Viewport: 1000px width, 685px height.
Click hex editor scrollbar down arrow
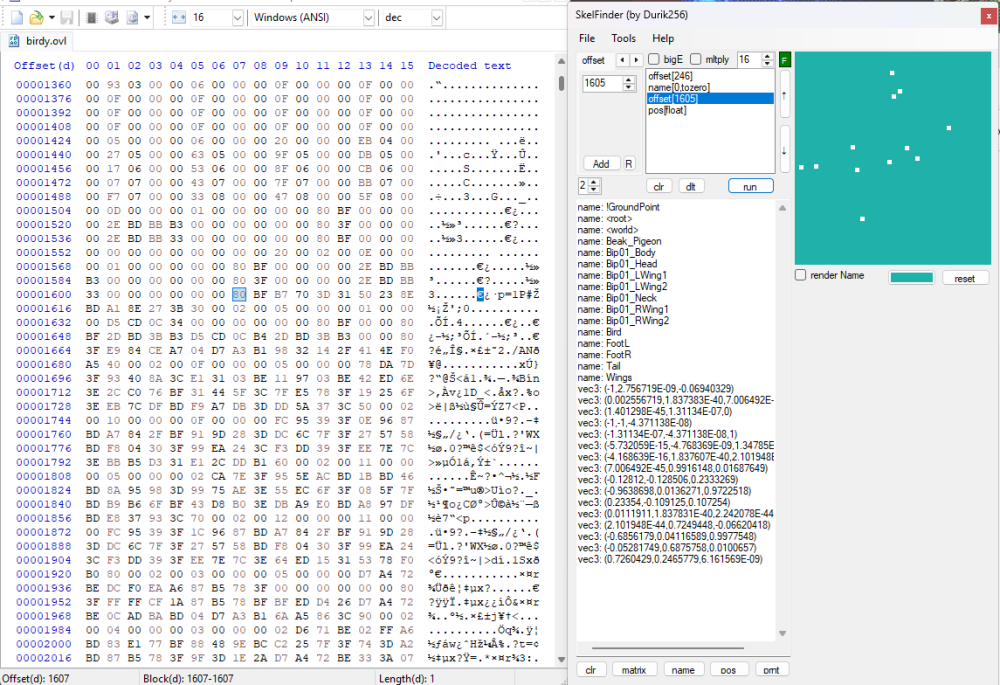(561, 659)
